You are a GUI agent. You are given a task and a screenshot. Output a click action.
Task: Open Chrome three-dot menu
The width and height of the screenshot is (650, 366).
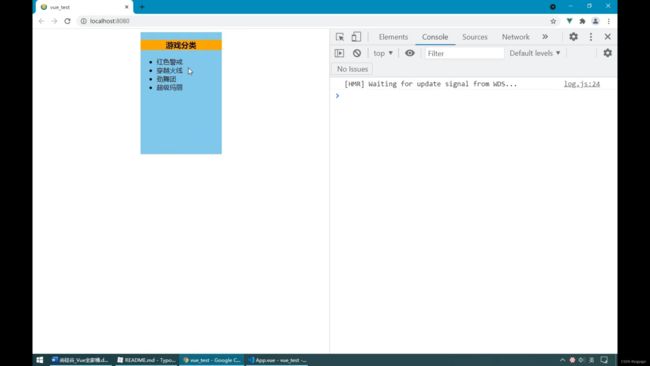[x=609, y=21]
